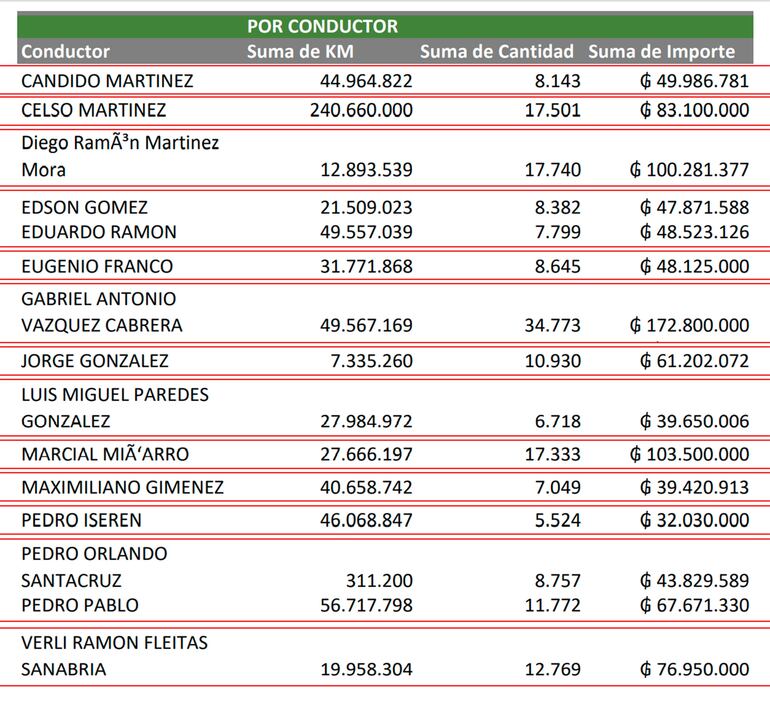Screen dimensions: 770x706
Task: Select GABRIEL ANTONIO VAZQUEZ CABRERA's cantidad 34.773
Action: coord(552,326)
